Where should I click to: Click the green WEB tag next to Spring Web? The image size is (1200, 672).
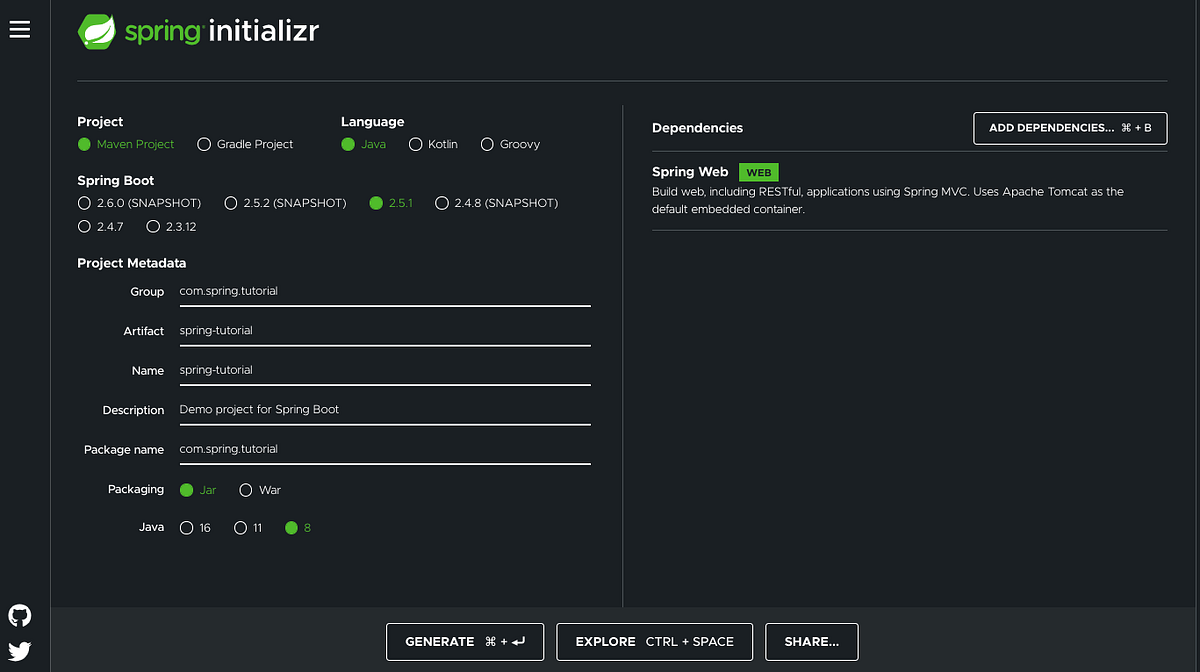pos(758,172)
